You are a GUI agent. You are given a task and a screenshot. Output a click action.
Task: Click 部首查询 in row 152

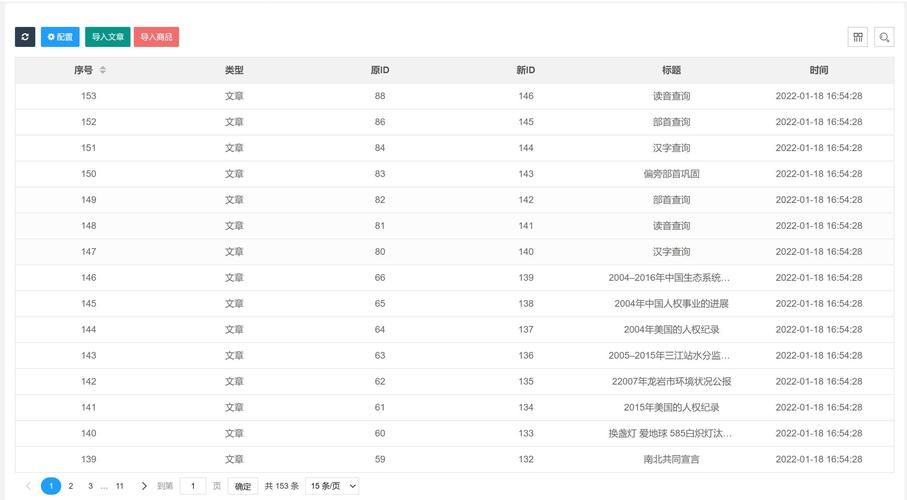672,122
